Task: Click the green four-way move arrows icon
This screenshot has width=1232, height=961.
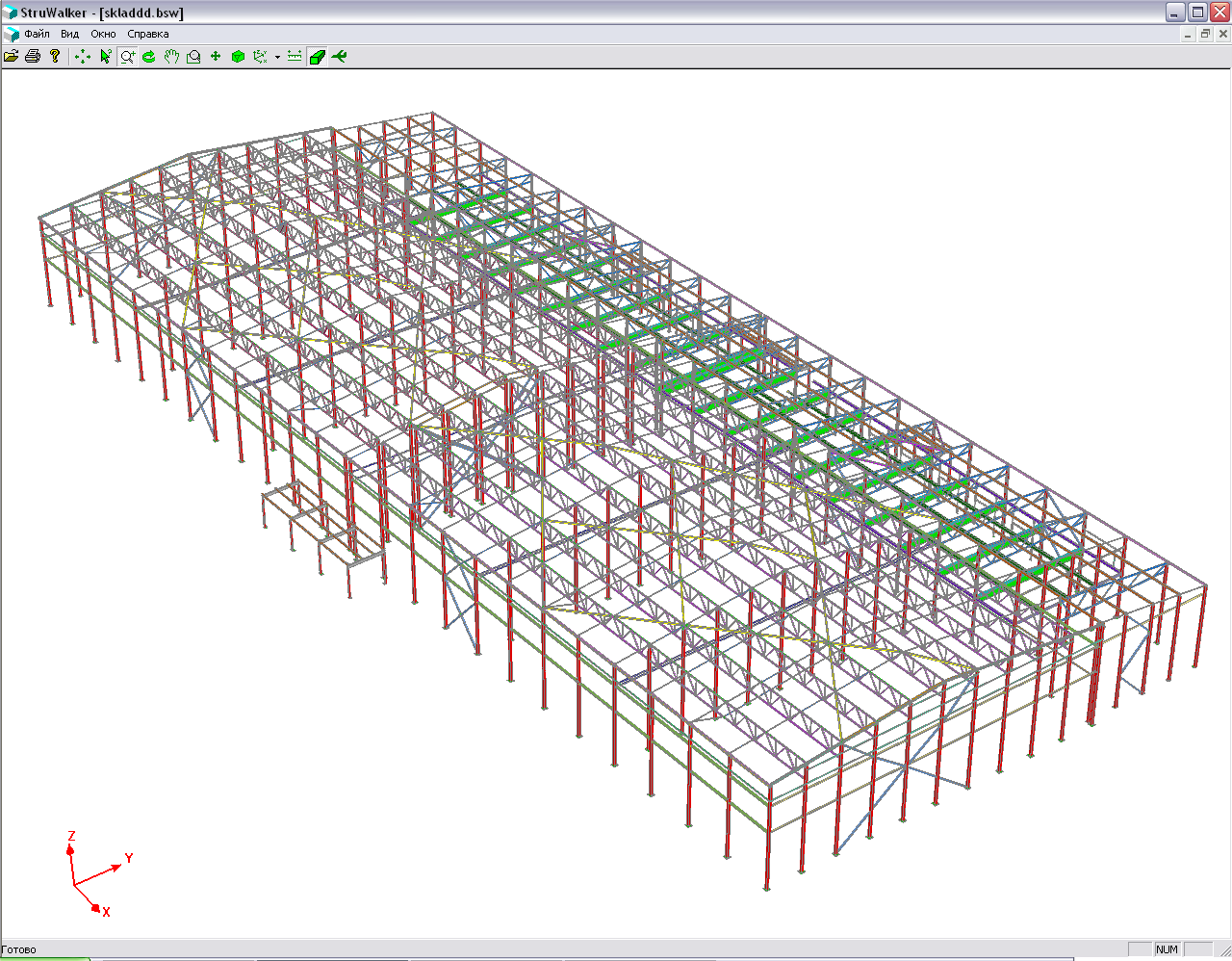Action: [216, 57]
